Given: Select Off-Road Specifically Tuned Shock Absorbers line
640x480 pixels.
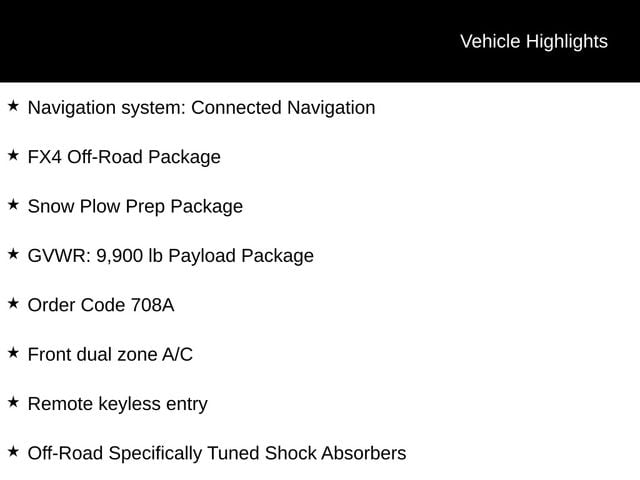Looking at the screenshot, I should (217, 453).
